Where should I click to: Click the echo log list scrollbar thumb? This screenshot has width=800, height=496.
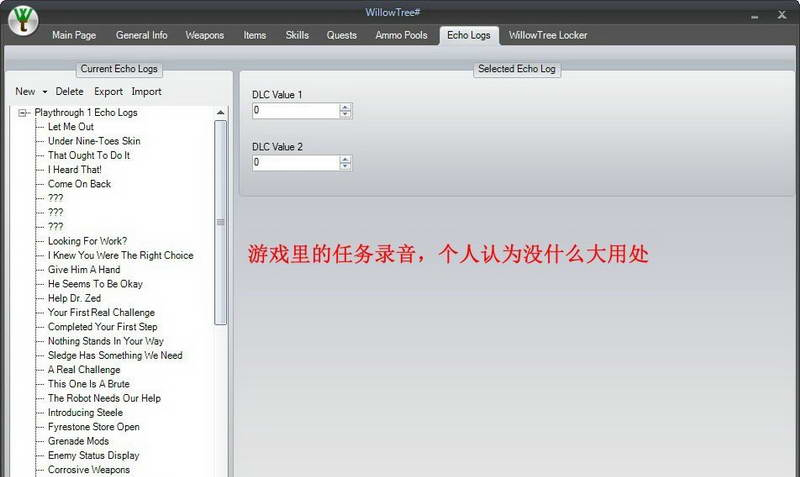[x=220, y=222]
